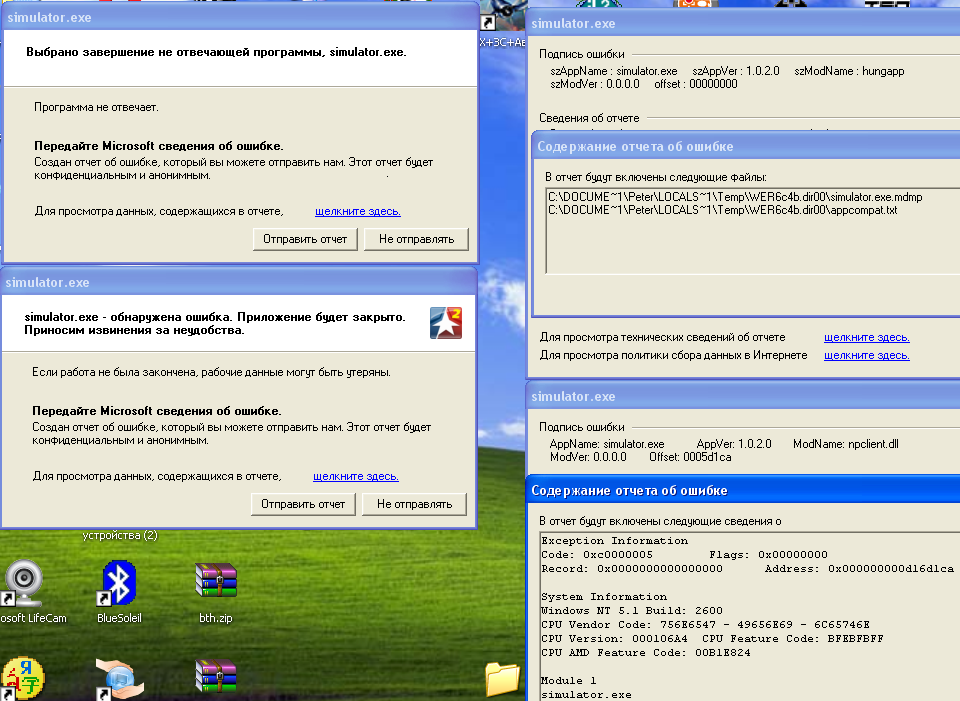Click Отправить отчет in the not-responding dialog
This screenshot has height=701, width=960.
tap(305, 239)
